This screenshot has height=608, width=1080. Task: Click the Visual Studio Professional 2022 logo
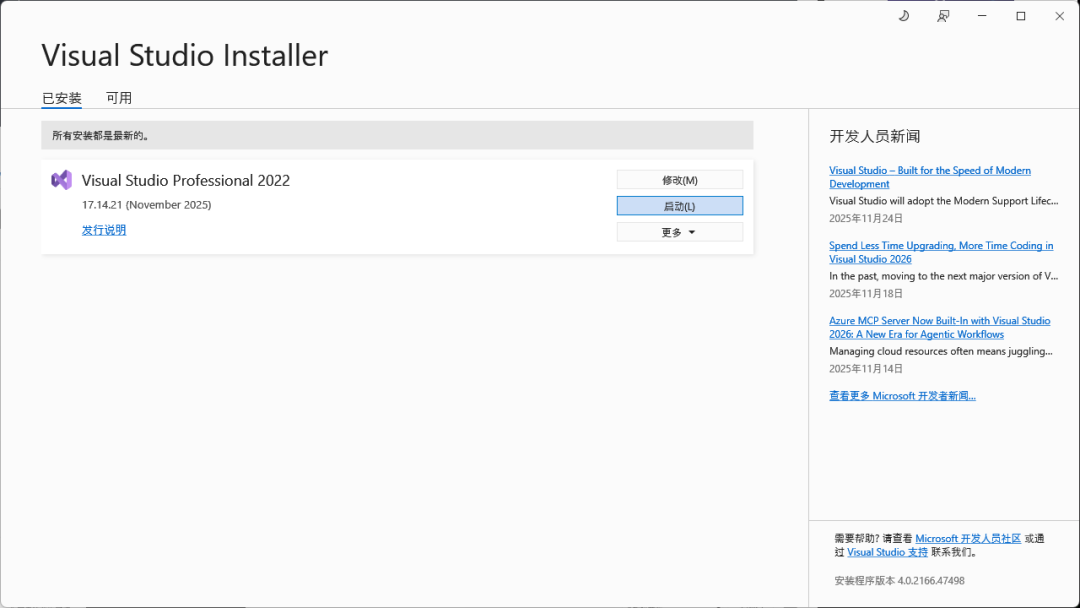(61, 180)
